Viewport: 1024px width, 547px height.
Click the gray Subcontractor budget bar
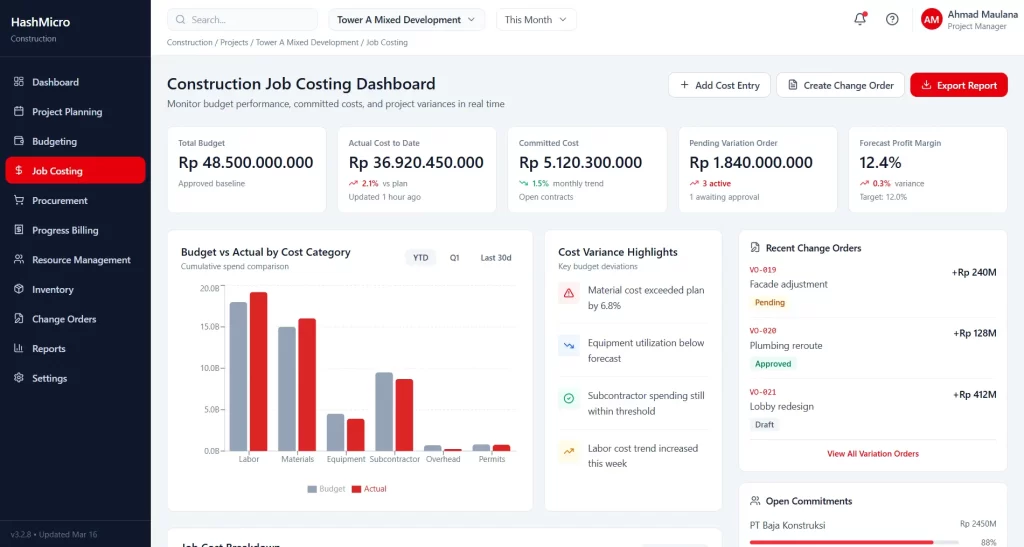tap(384, 412)
